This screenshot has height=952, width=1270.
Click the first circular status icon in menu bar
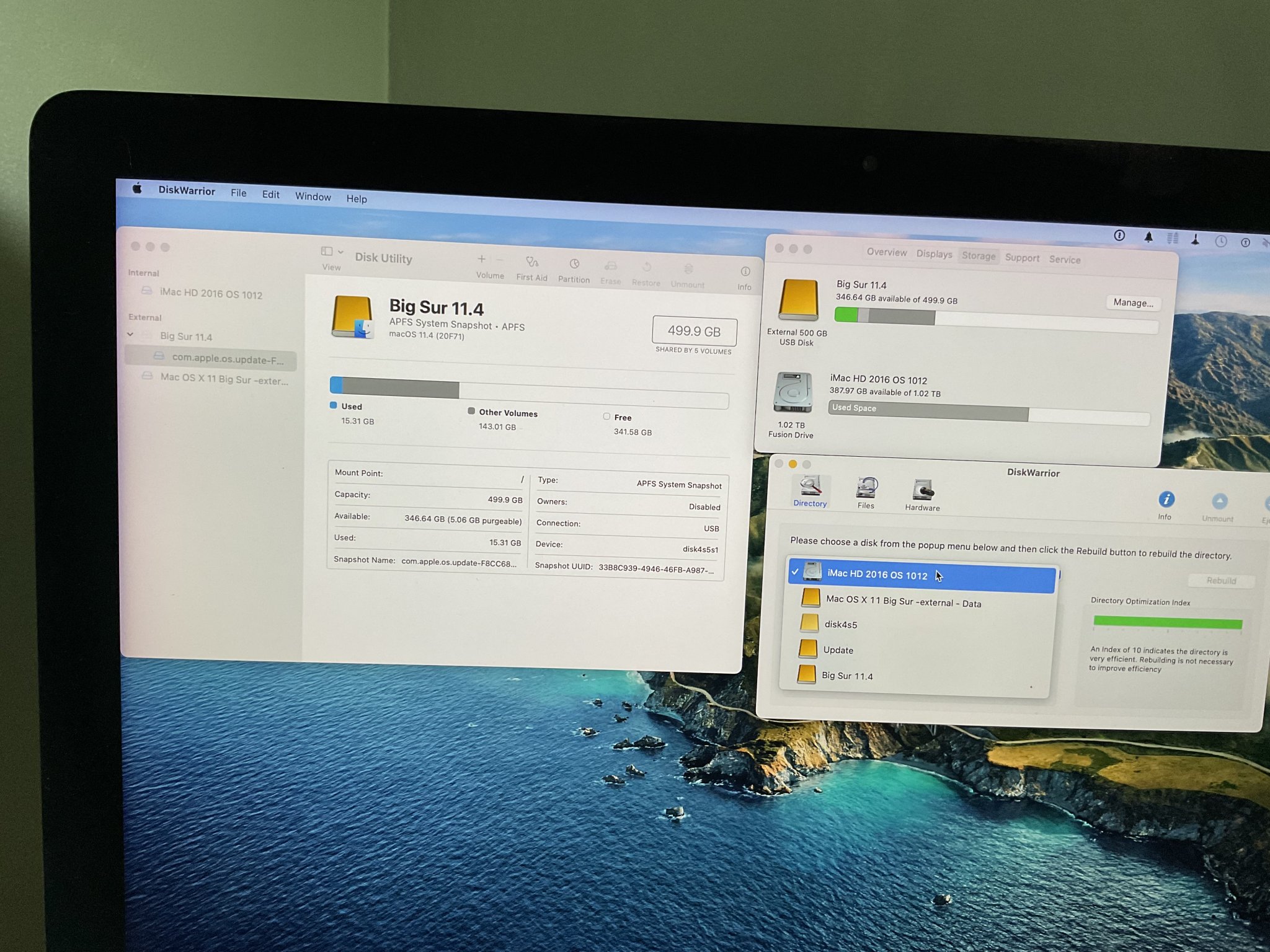[1119, 236]
